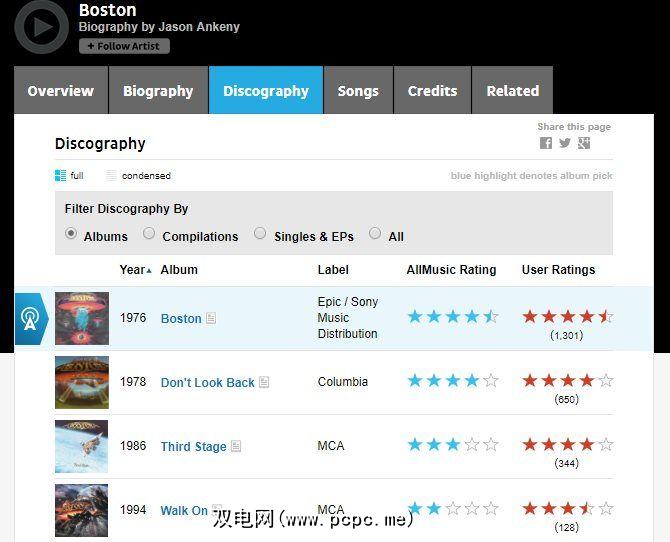Viewport: 670px width, 542px height.
Task: Open the Don't Look Back album link
Action: [207, 383]
